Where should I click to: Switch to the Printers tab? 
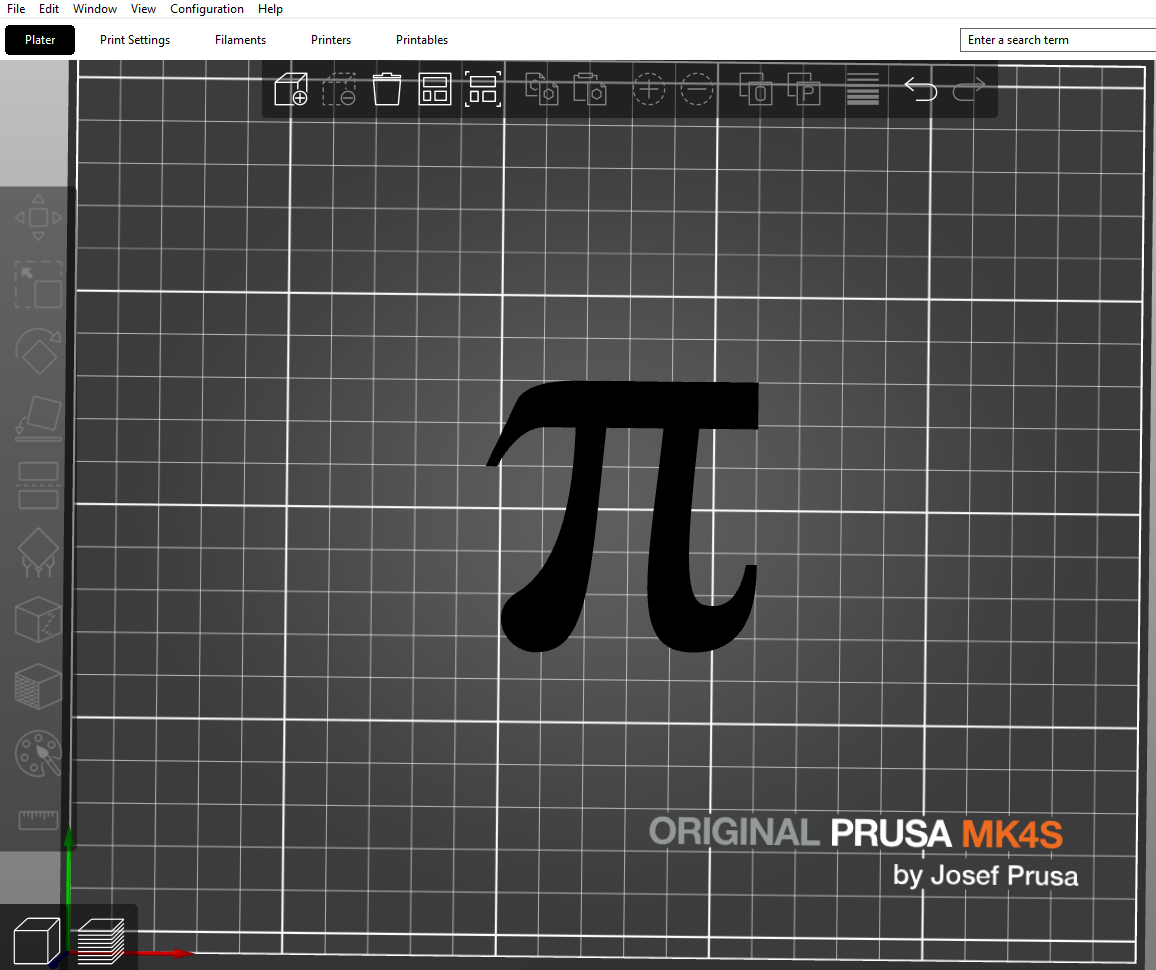[331, 40]
